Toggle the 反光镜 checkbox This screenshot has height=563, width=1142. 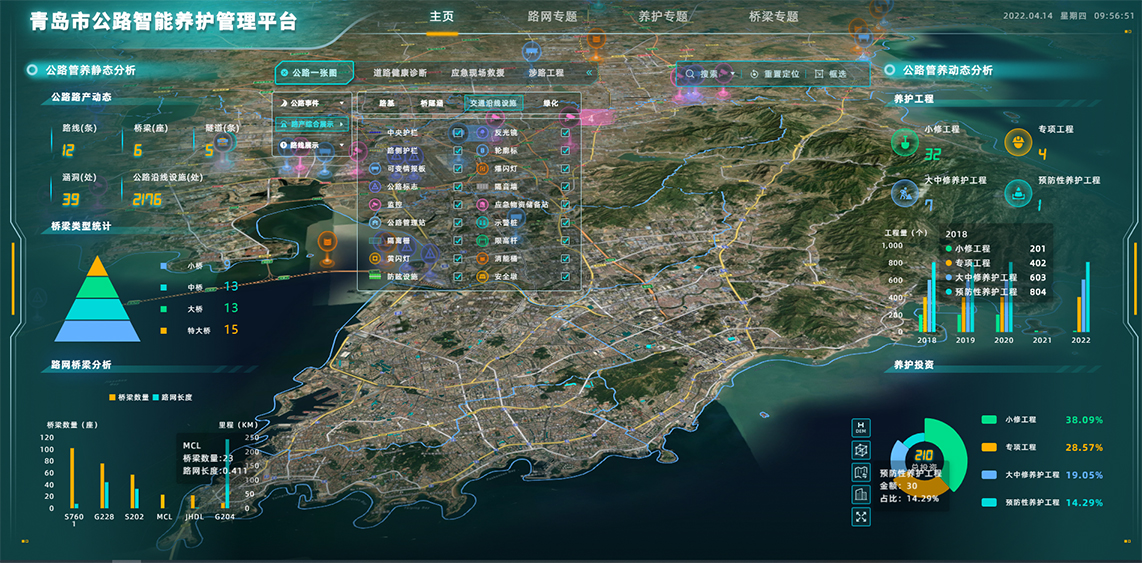(566, 133)
